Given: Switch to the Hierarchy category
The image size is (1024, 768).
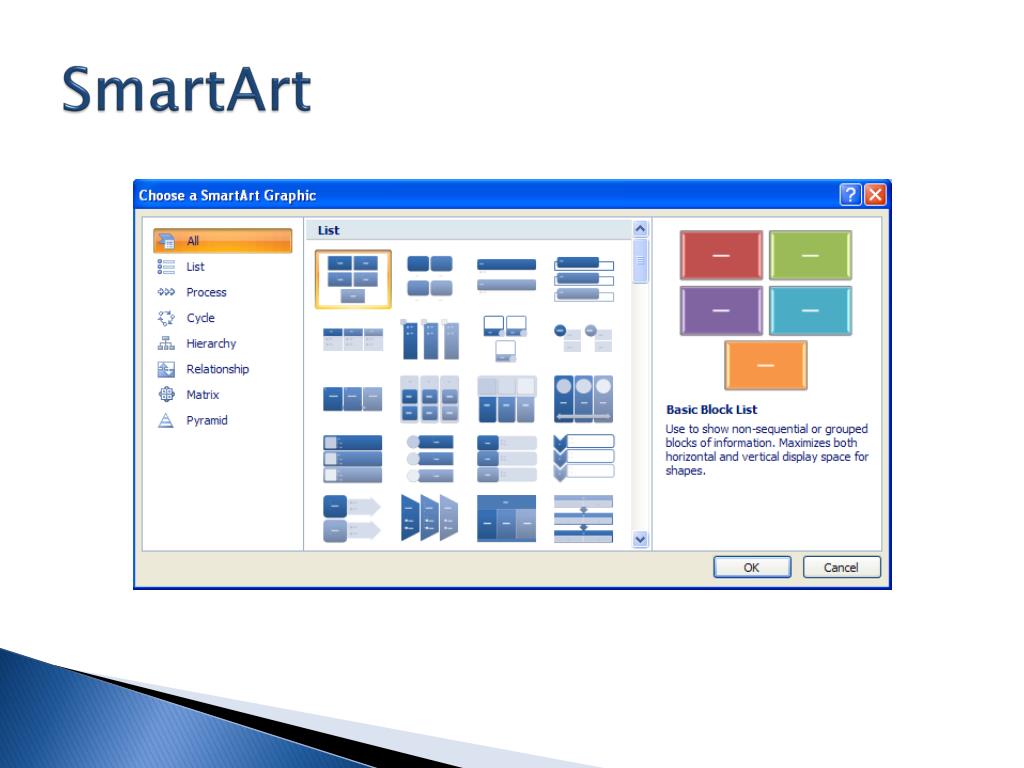Looking at the screenshot, I should click(x=211, y=343).
